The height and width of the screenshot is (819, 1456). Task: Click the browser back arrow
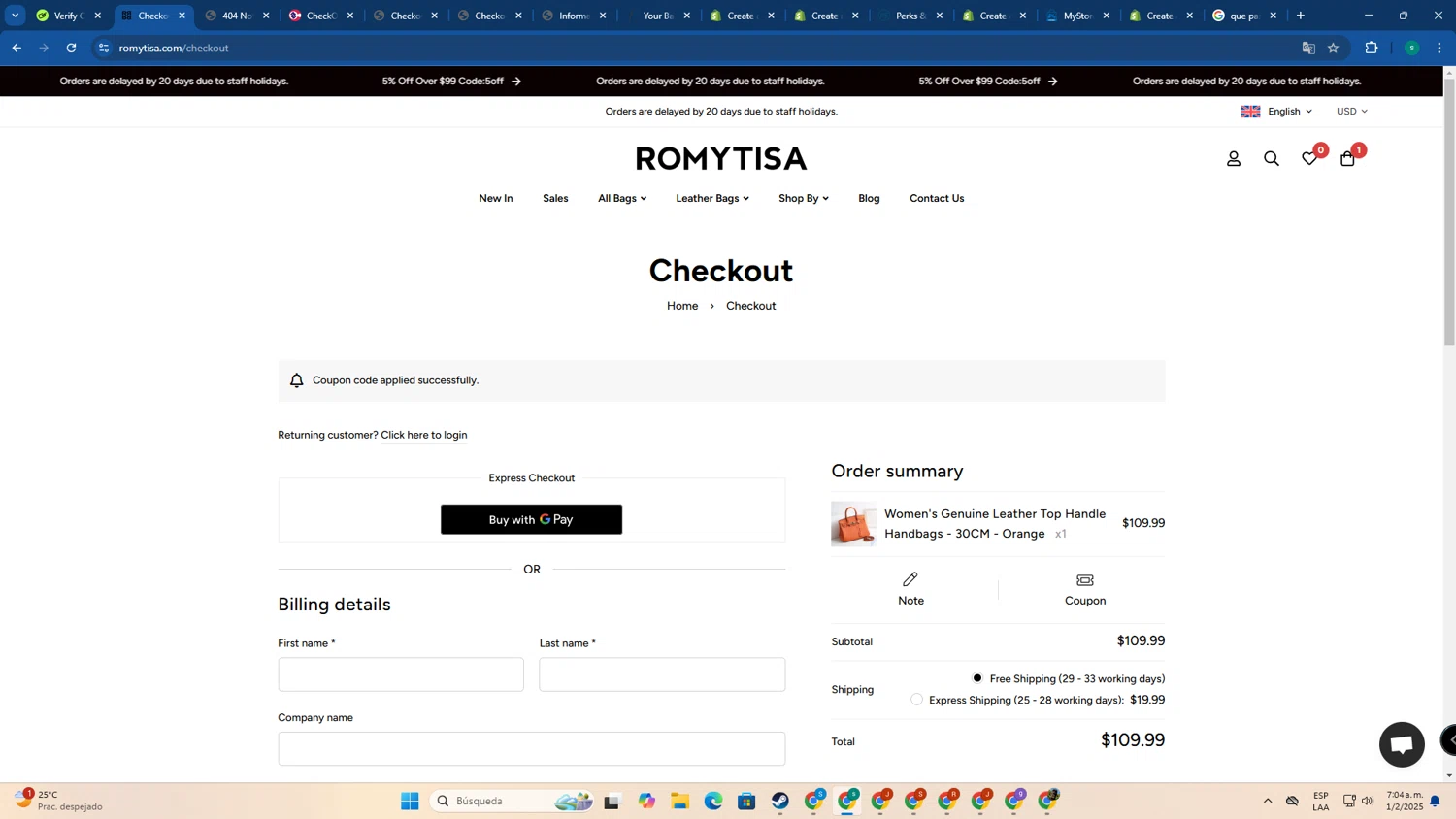coord(17,48)
